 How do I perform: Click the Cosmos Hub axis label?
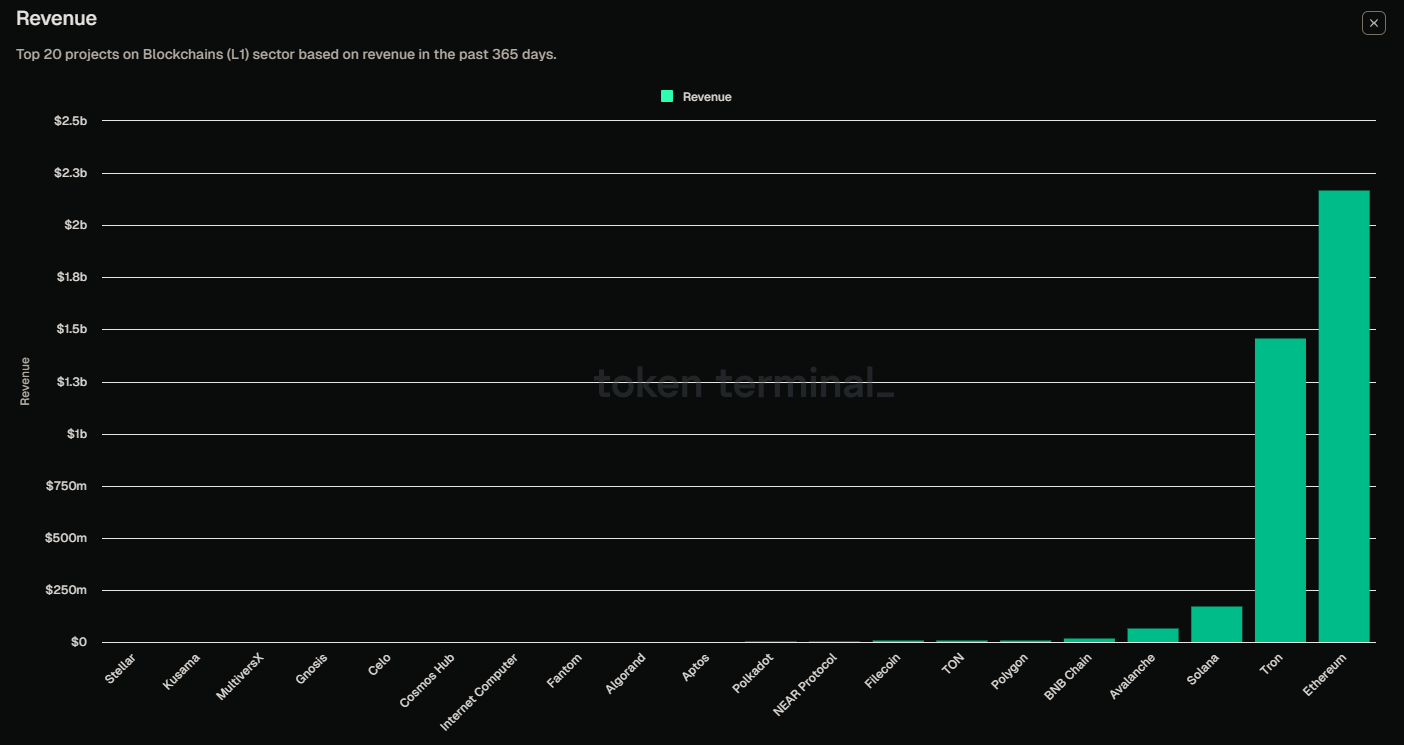click(x=428, y=680)
